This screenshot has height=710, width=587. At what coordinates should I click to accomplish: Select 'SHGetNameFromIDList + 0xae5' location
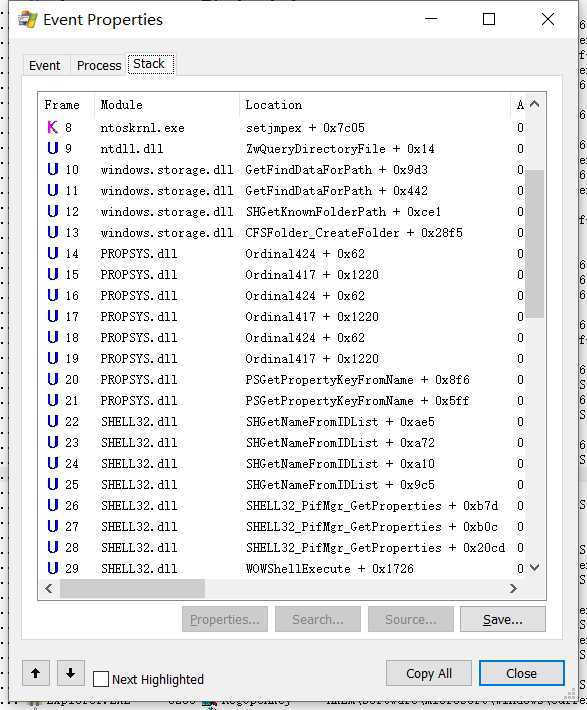340,422
